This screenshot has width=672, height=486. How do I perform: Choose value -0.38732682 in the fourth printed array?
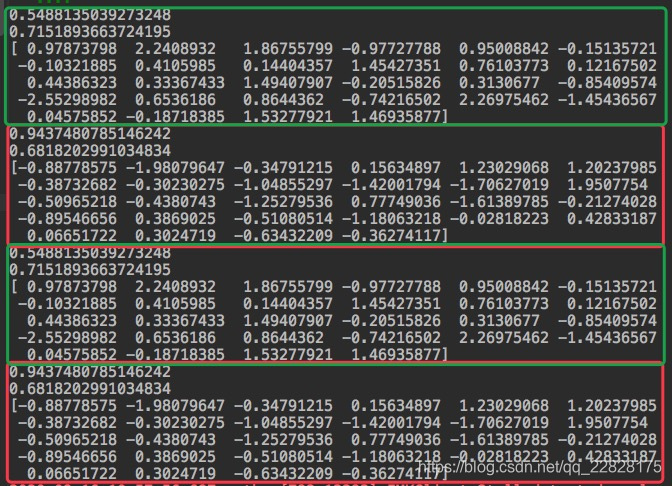coord(67,423)
